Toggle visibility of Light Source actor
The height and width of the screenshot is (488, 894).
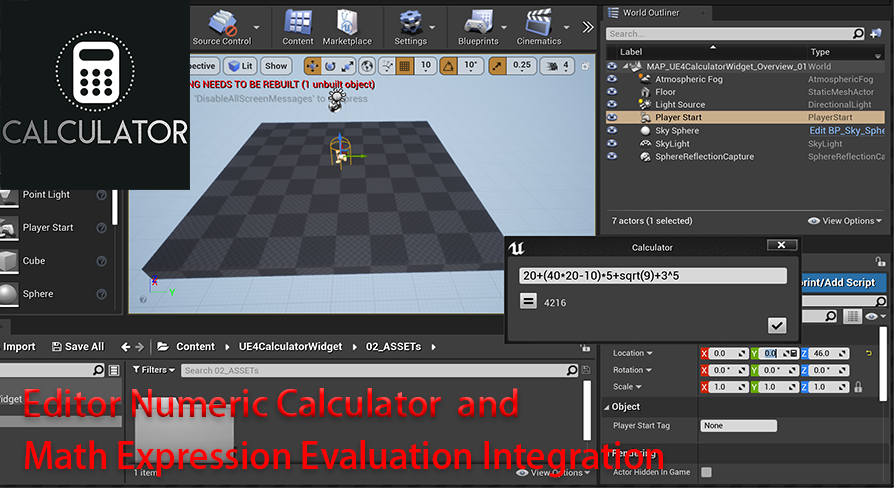612,104
